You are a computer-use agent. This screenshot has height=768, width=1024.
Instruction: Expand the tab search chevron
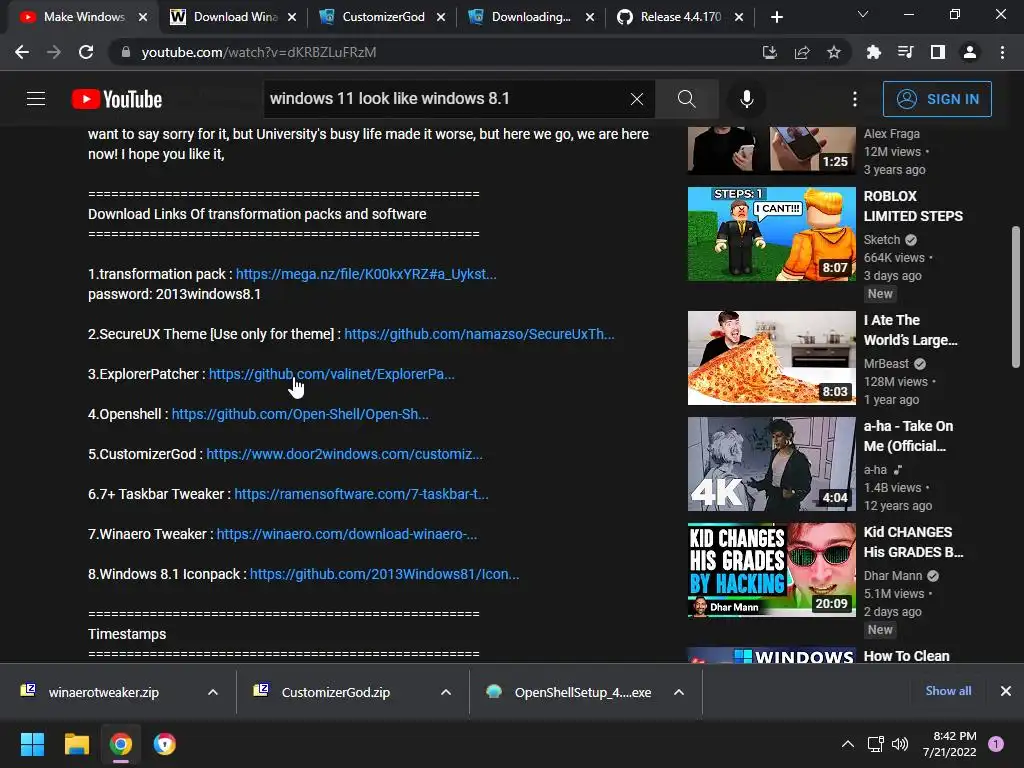(x=863, y=14)
